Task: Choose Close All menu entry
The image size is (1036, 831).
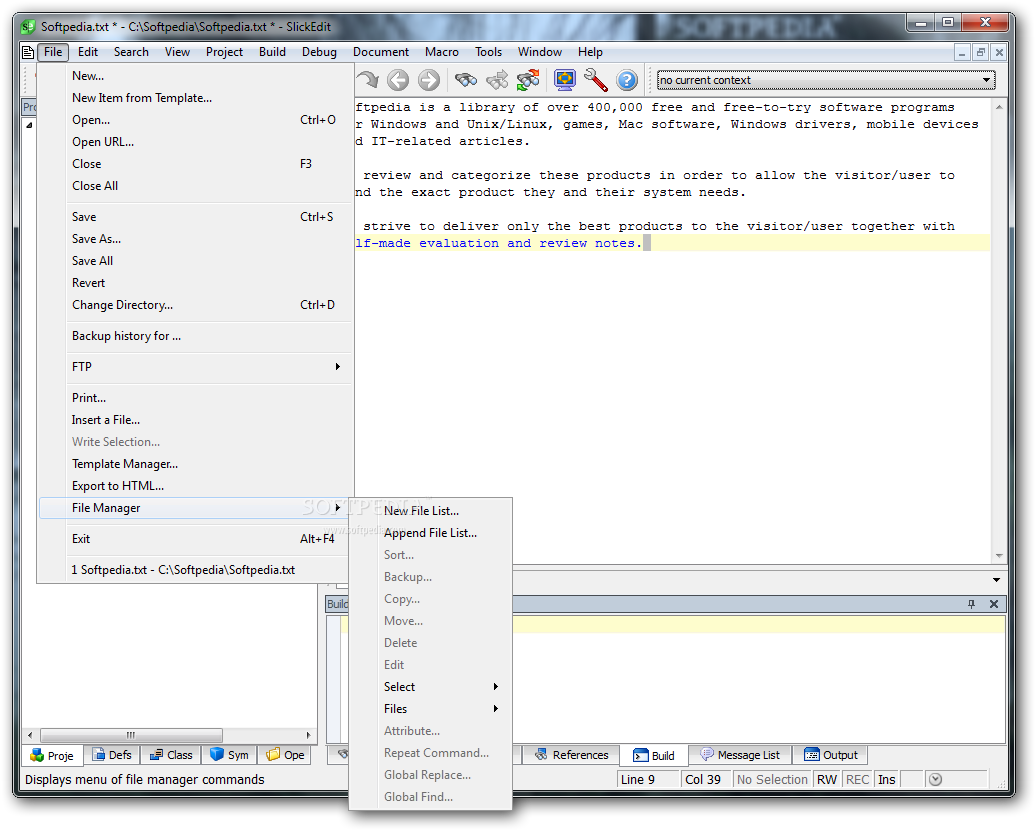Action: (193, 186)
